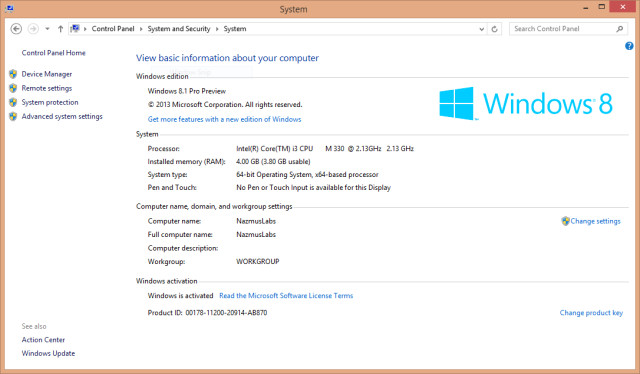Image resolution: width=640 pixels, height=374 pixels.
Task: Open Read the Microsoft Software License Terms
Action: pos(286,296)
